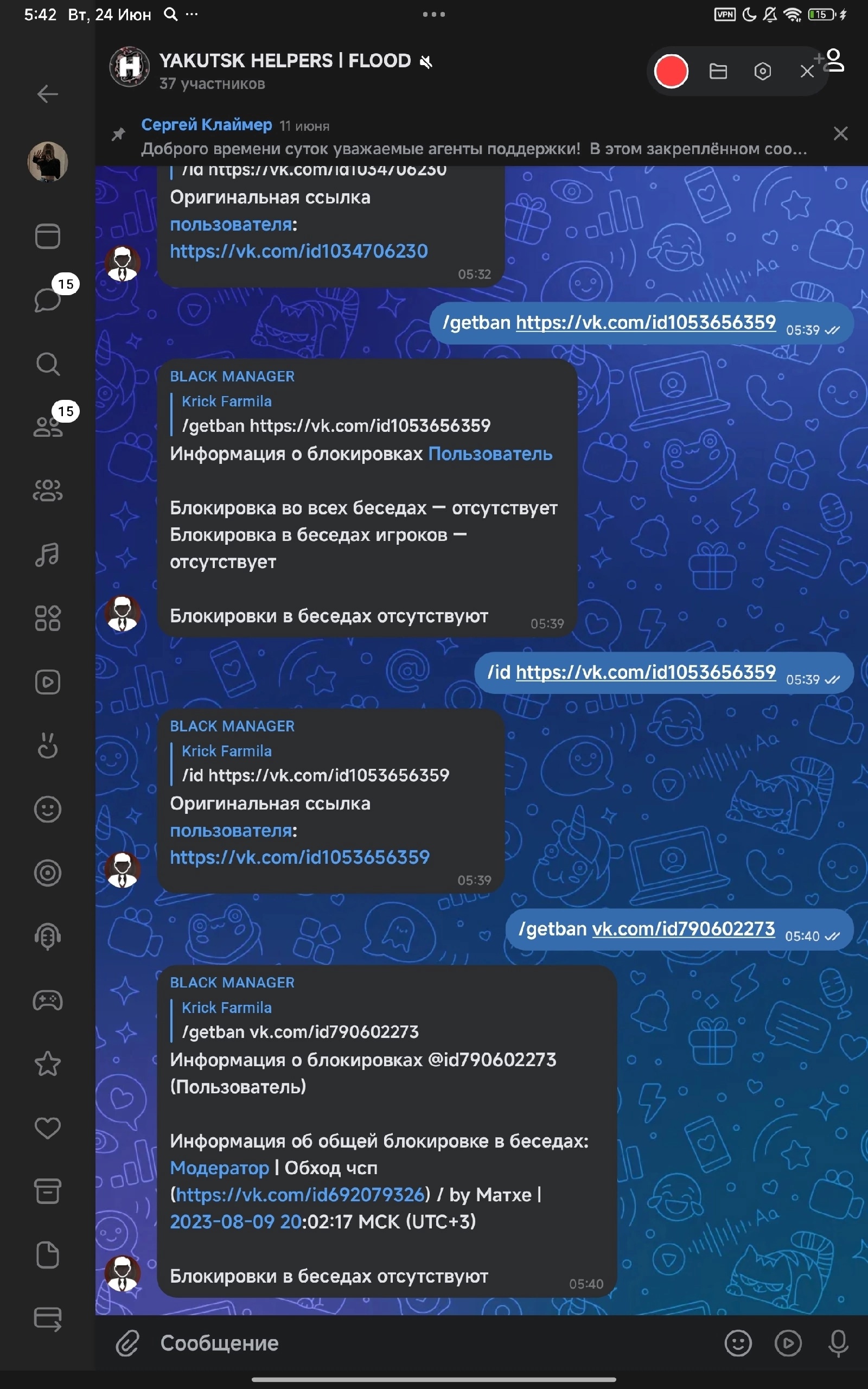The image size is (868, 1389).
Task: Open friends icon with 15 badge
Action: click(x=48, y=426)
